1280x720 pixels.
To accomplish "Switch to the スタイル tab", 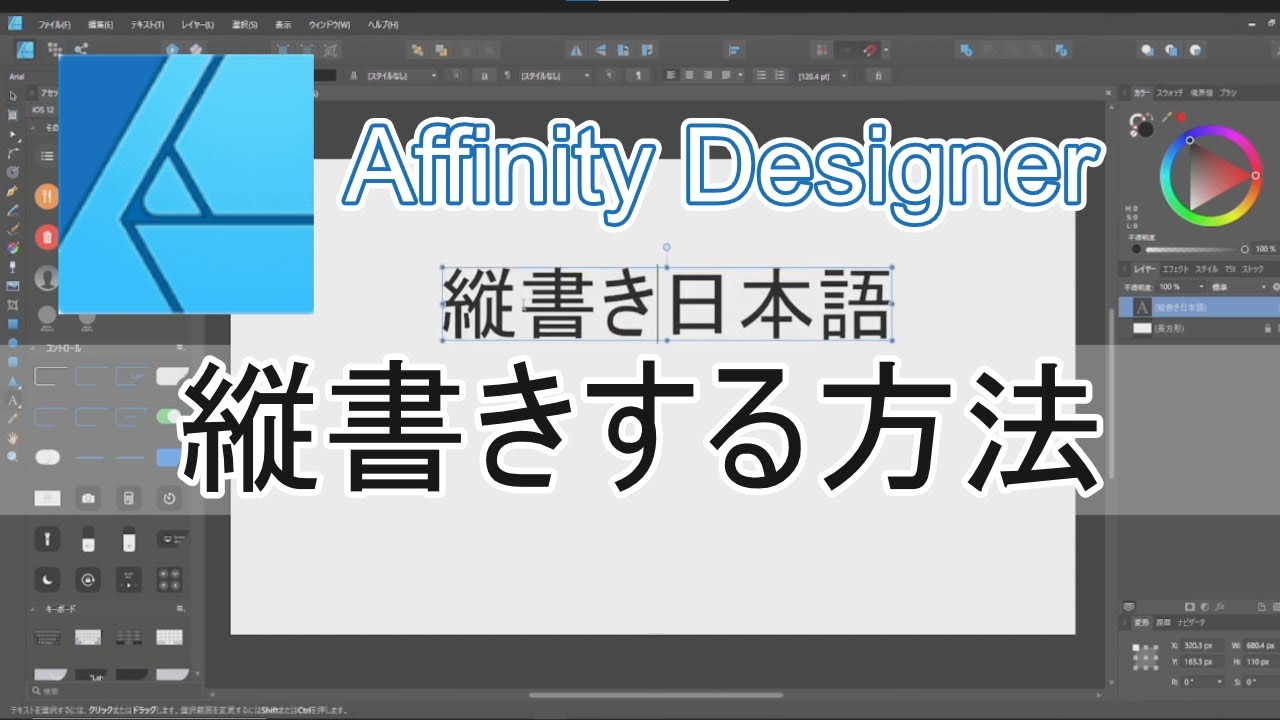I will point(1207,269).
